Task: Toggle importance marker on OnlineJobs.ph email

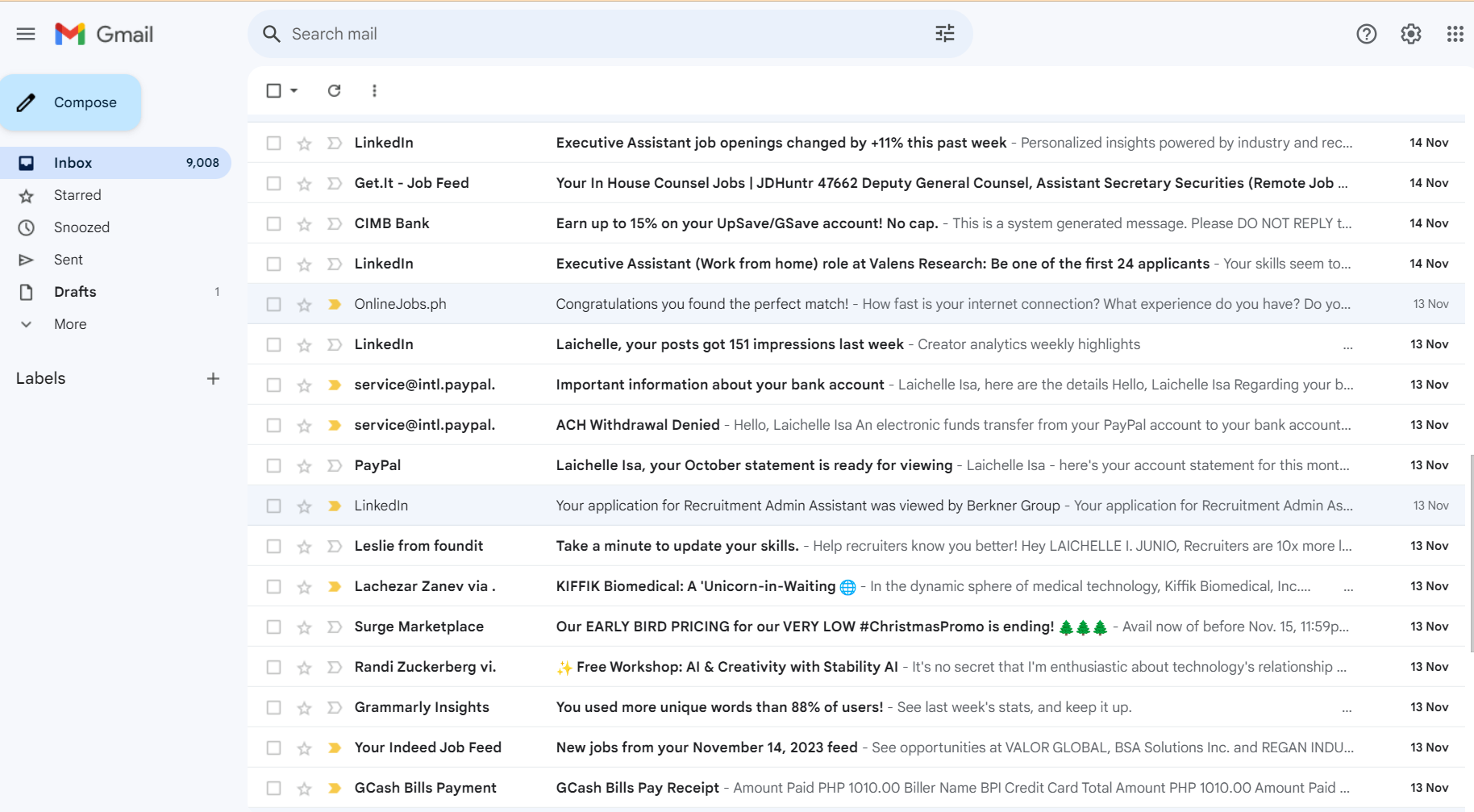Action: click(334, 304)
